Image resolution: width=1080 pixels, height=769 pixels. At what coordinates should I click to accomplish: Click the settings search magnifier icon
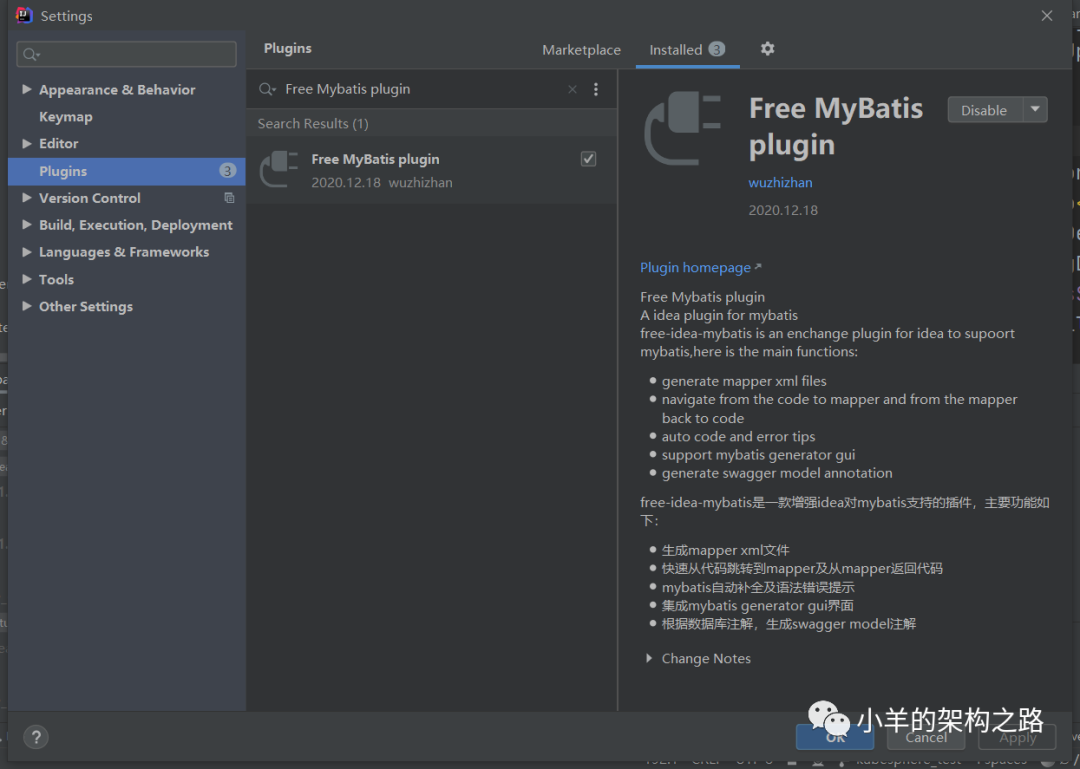pyautogui.click(x=30, y=54)
